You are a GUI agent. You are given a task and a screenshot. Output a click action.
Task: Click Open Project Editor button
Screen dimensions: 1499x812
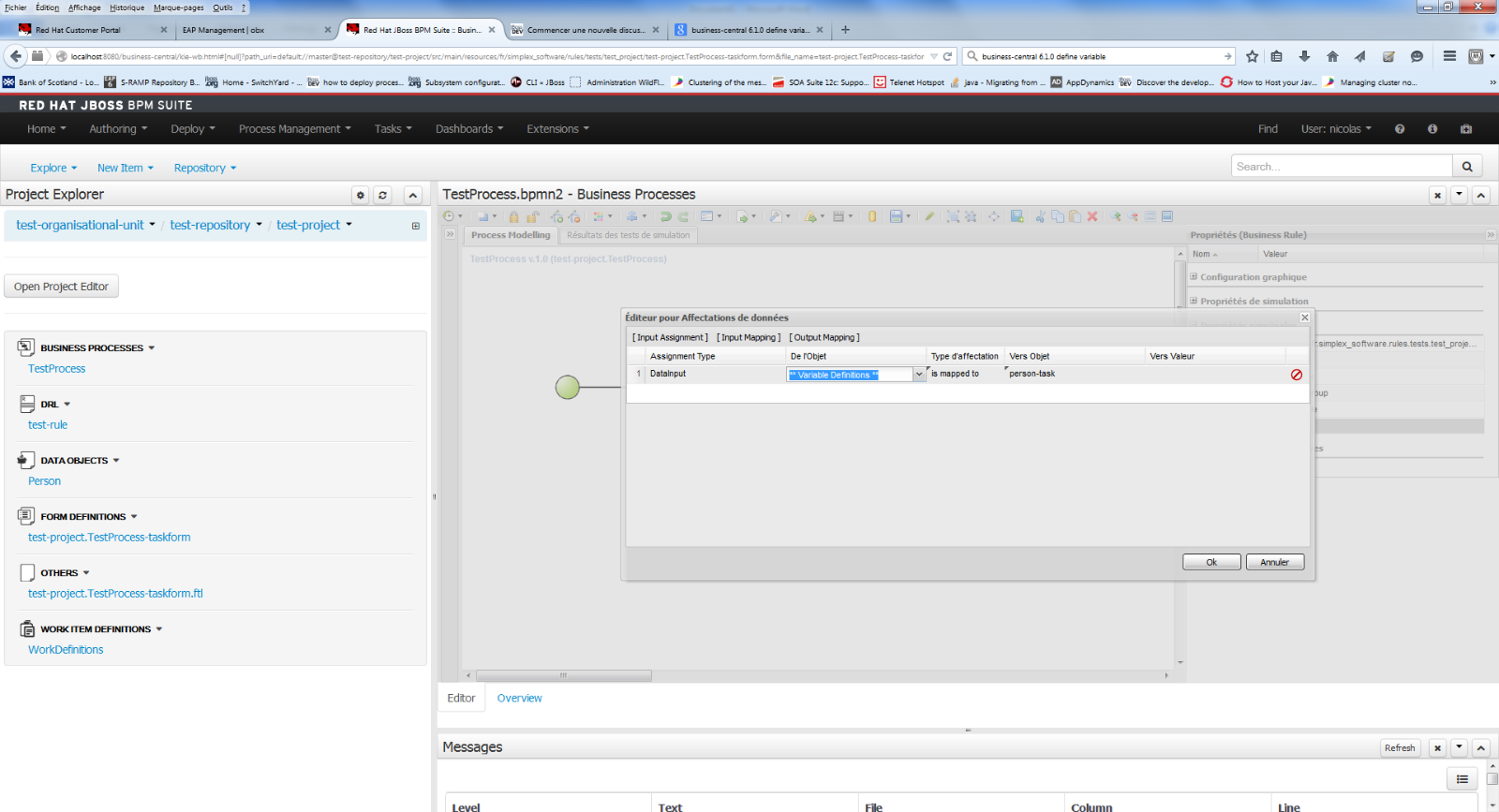pyautogui.click(x=61, y=287)
